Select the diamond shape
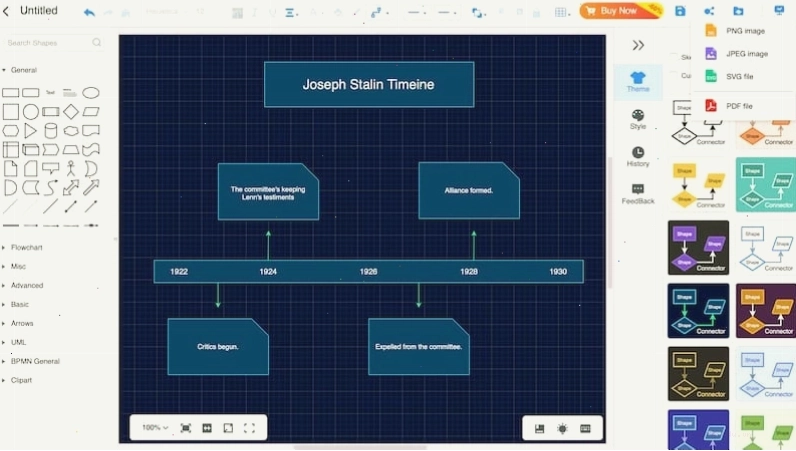796x451 pixels. coord(71,111)
